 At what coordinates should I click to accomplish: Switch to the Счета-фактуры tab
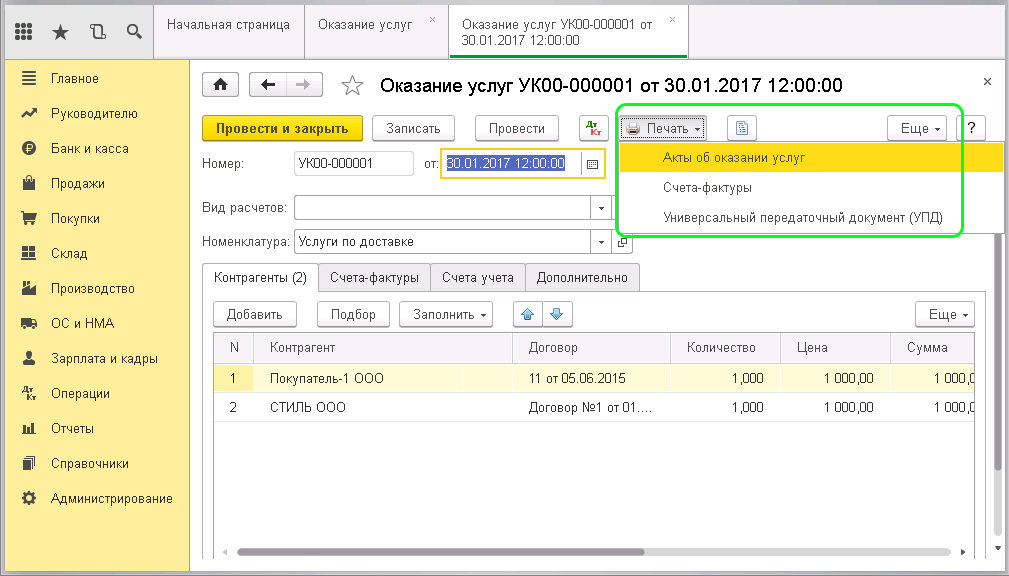coord(375,277)
